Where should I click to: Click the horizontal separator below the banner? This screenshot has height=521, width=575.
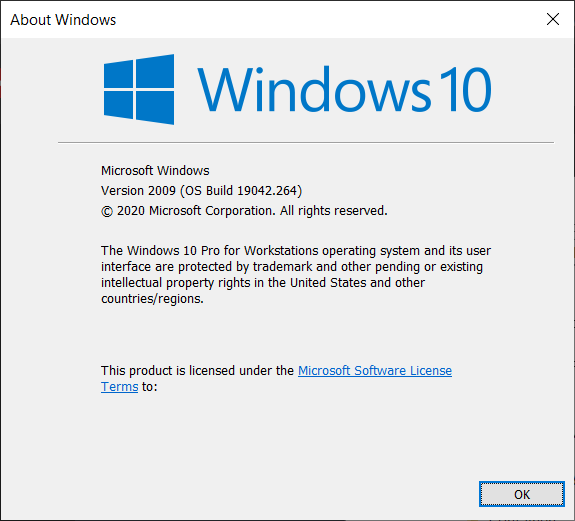coord(306,142)
